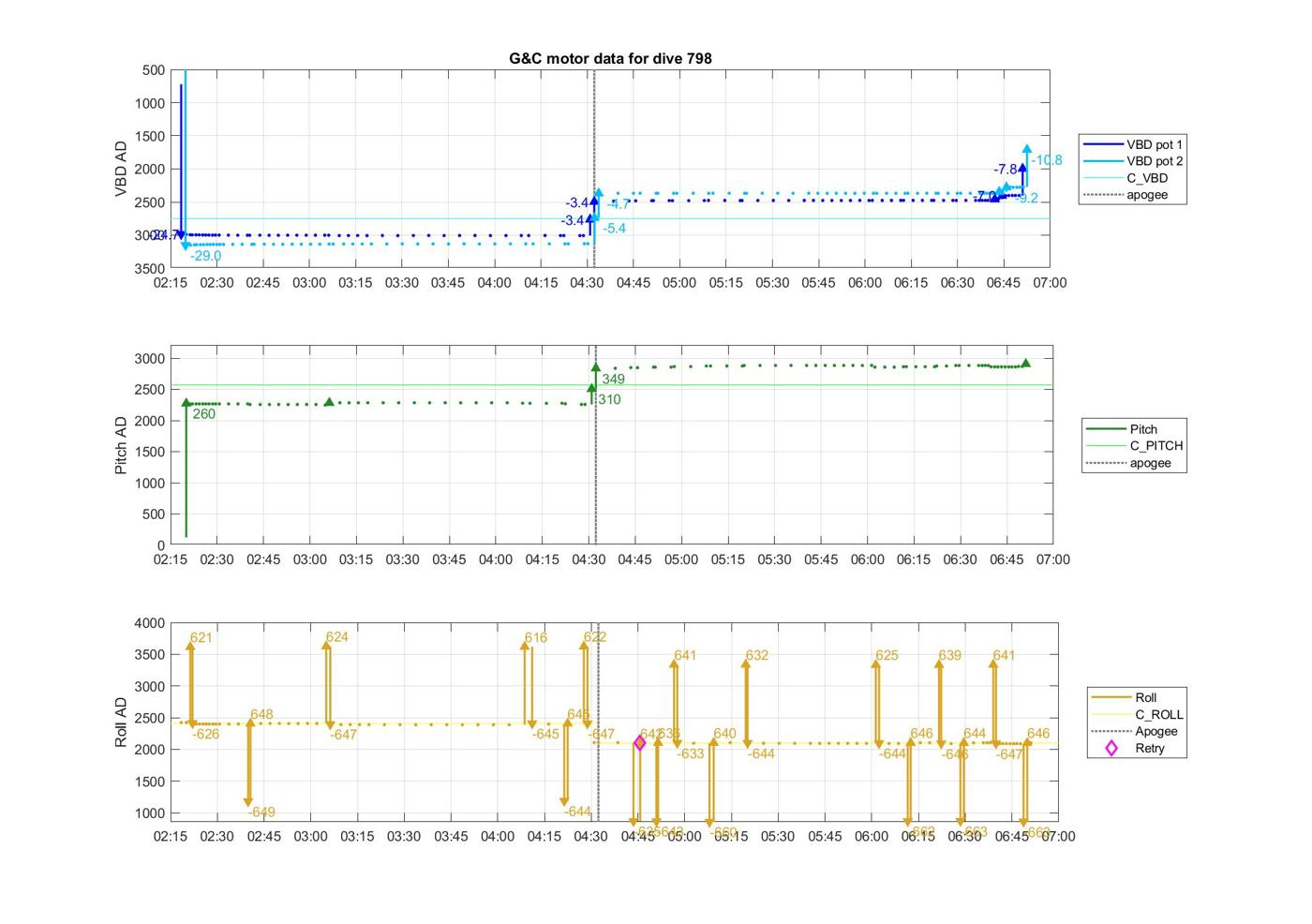Screen dimensions: 1312x924
Task: Select 'VBD pot 1' legend entry
Action: (x=1132, y=144)
